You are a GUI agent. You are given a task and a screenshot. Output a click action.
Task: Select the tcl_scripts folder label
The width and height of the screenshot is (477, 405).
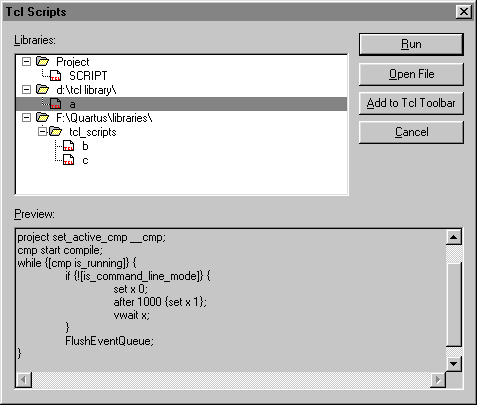coord(93,132)
